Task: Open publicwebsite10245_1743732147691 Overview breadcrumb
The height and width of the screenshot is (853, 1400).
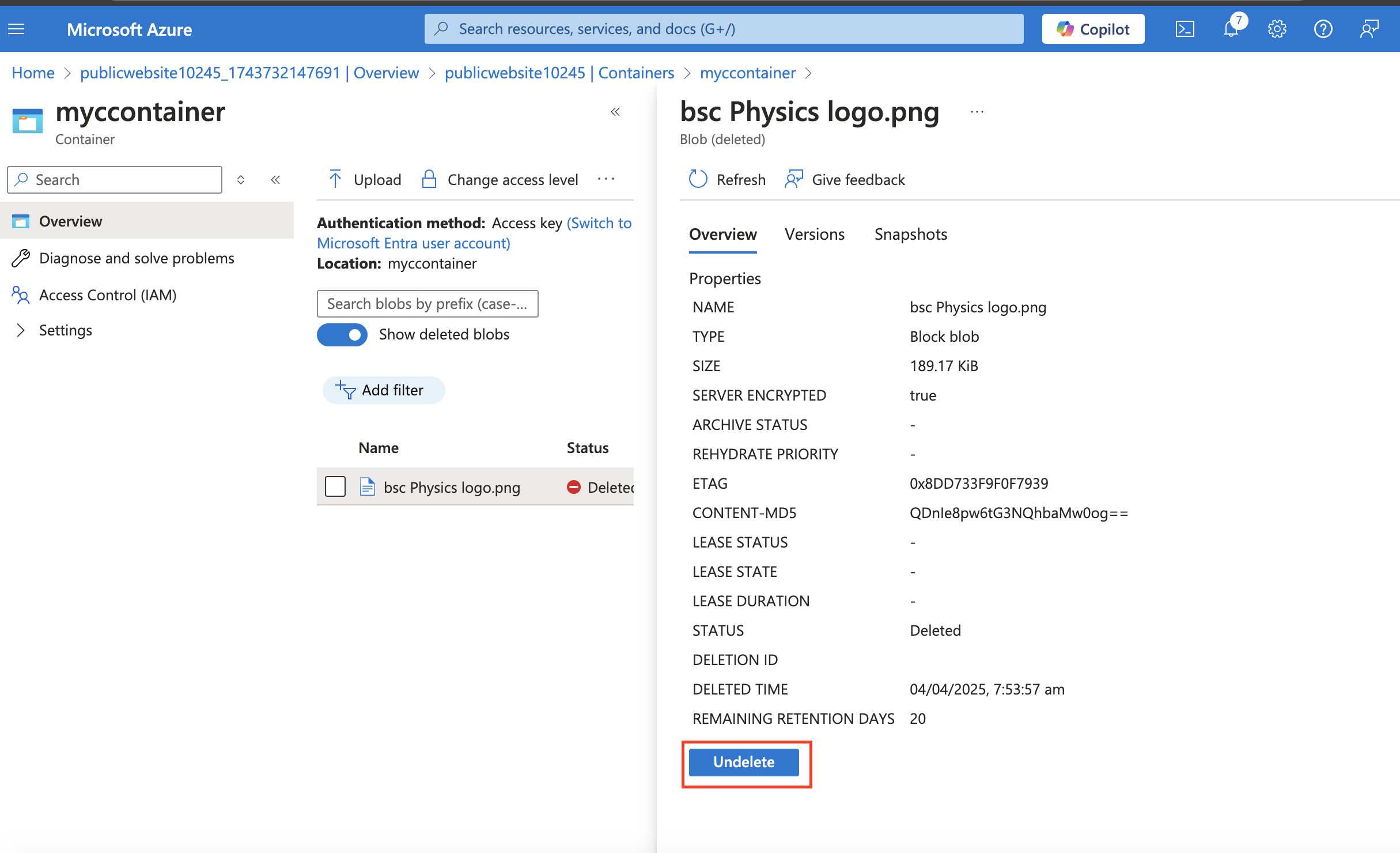Action: click(x=249, y=73)
